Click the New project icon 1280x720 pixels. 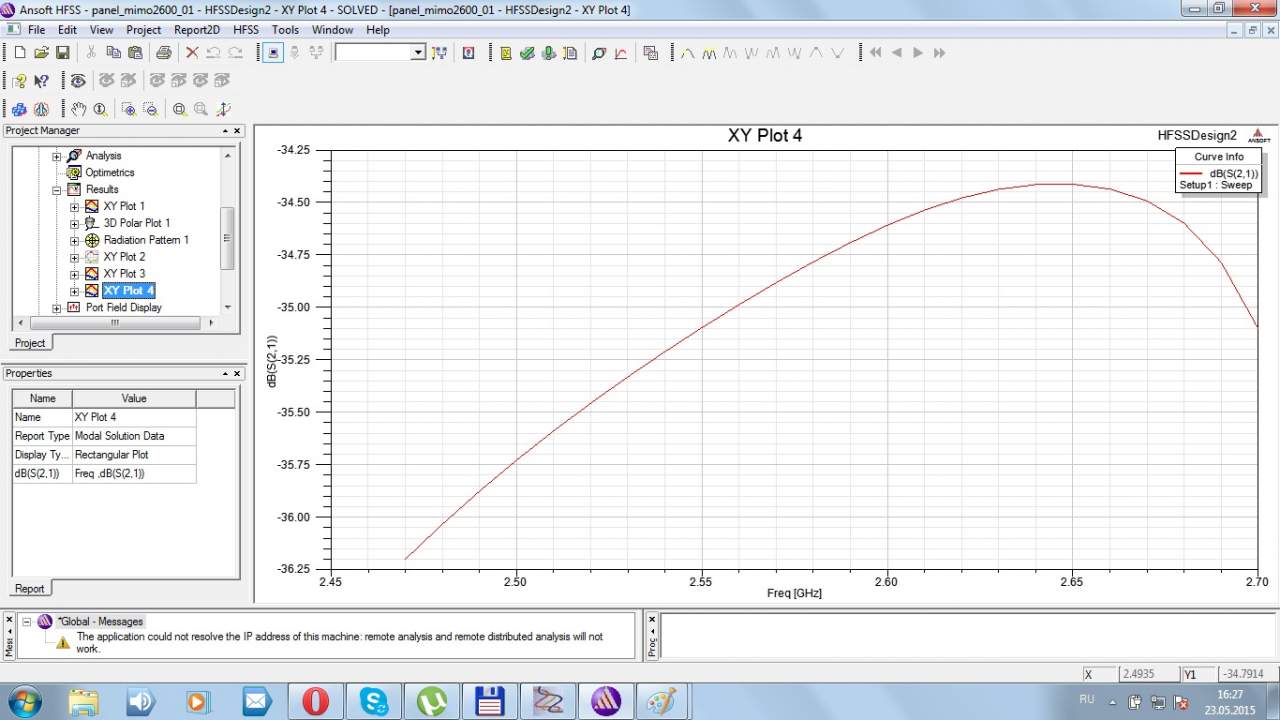19,52
